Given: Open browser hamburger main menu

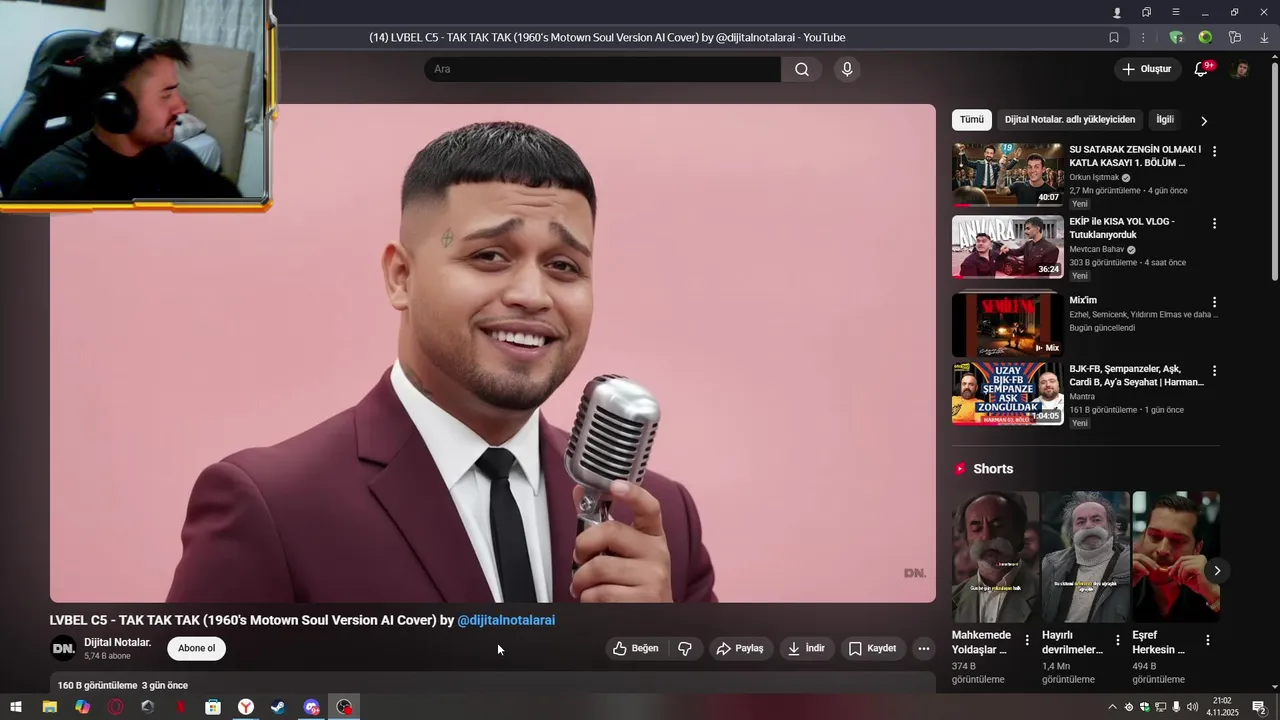Looking at the screenshot, I should pyautogui.click(x=1176, y=12).
